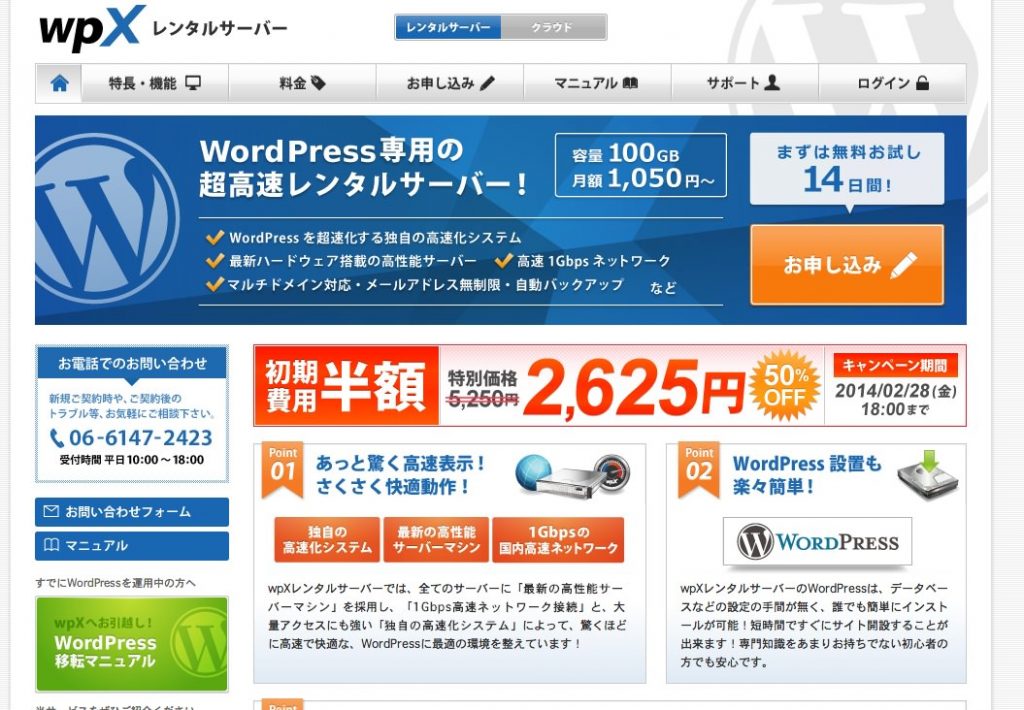Open お申し込み navigation item
1024x710 pixels.
point(450,83)
